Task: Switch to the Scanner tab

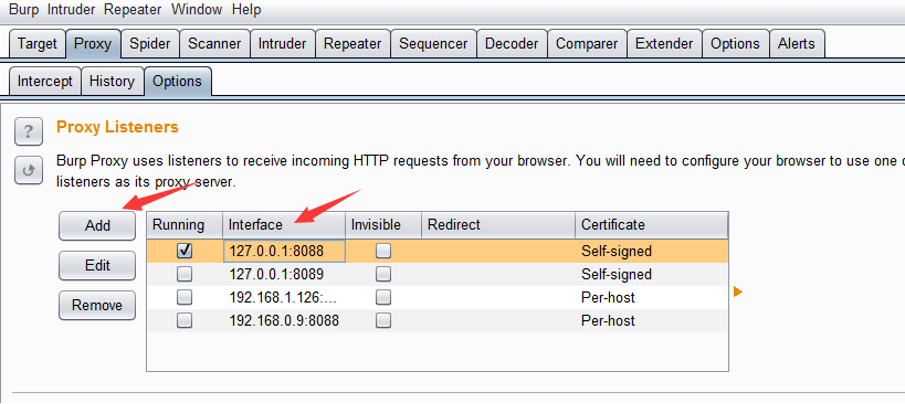Action: click(215, 44)
